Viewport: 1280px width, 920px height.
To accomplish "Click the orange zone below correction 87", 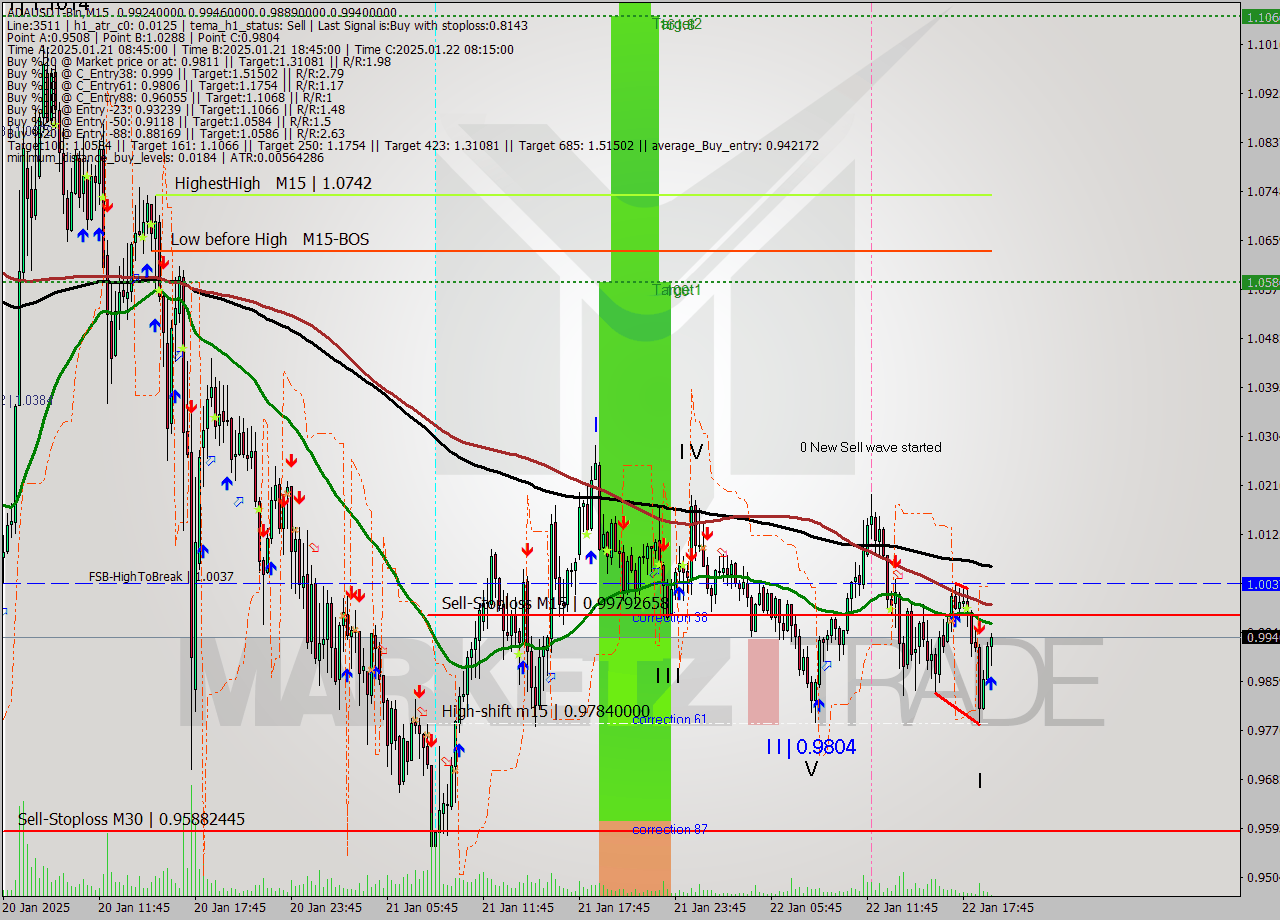I will click(635, 858).
